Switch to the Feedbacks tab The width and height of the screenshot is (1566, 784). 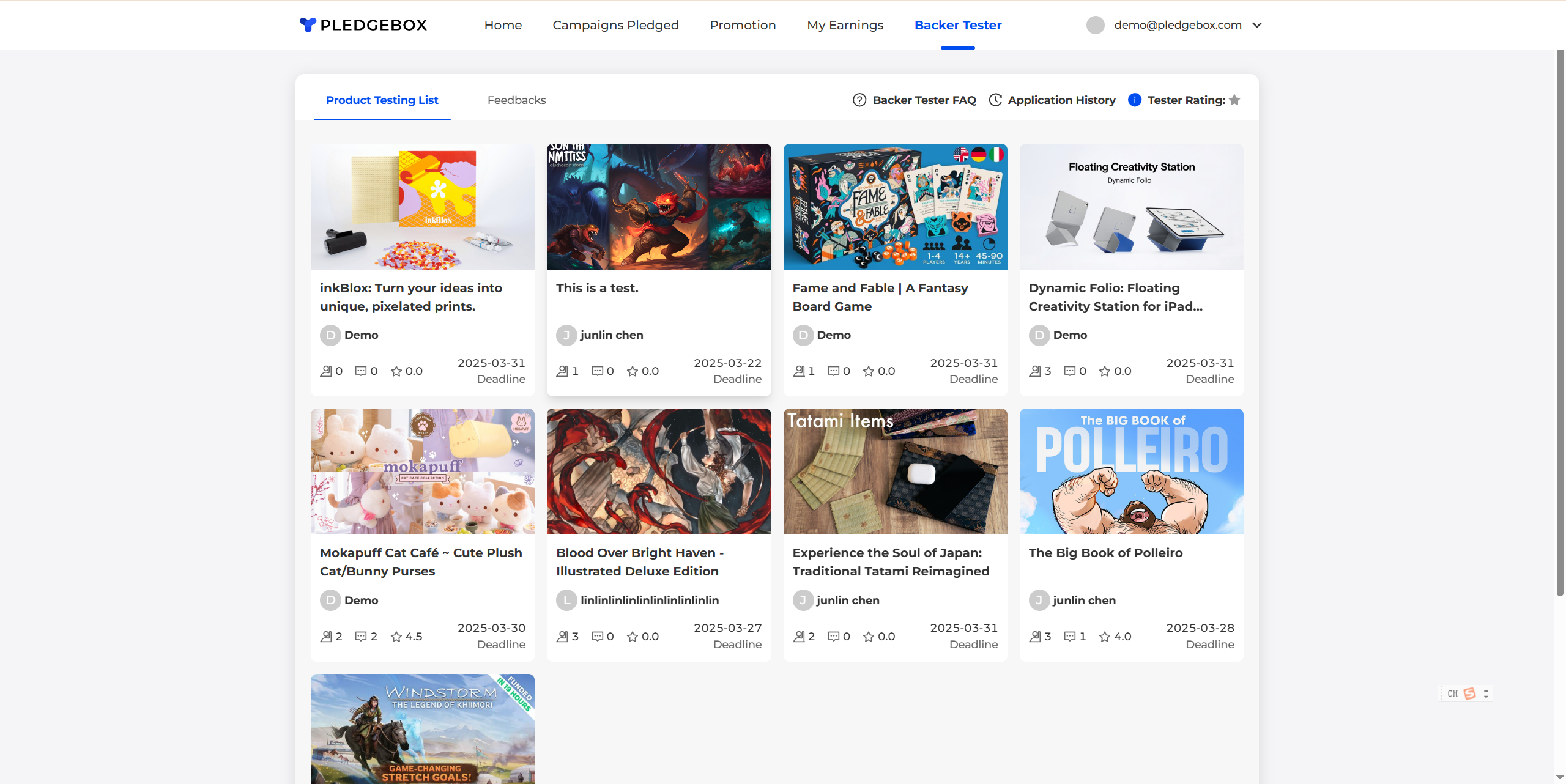tap(516, 100)
